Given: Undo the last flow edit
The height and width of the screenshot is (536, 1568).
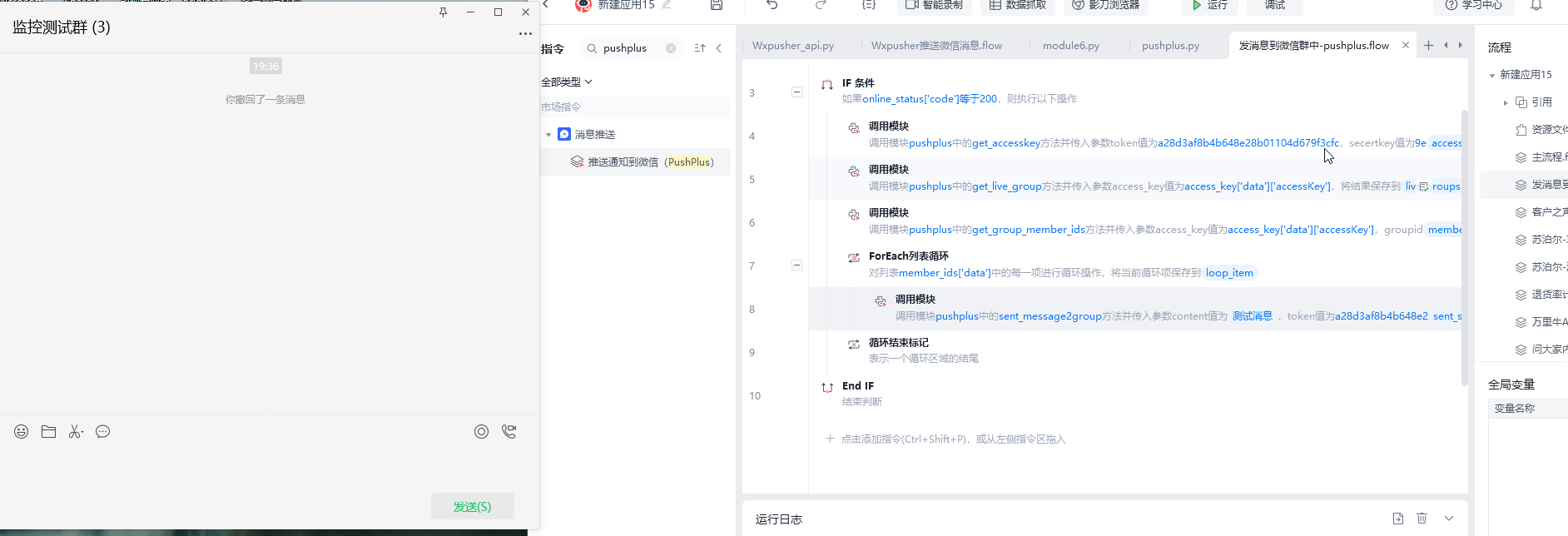Looking at the screenshot, I should pyautogui.click(x=772, y=5).
